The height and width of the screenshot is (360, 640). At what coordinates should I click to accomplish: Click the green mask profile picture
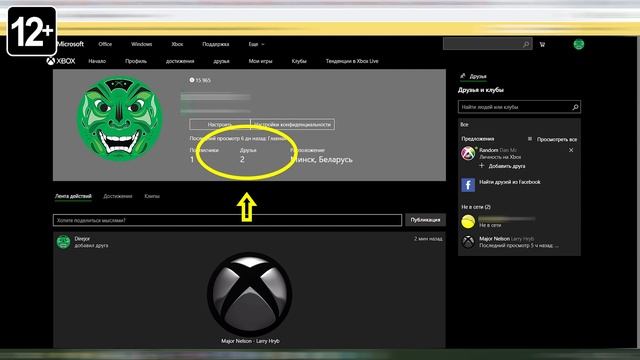pyautogui.click(x=120, y=118)
